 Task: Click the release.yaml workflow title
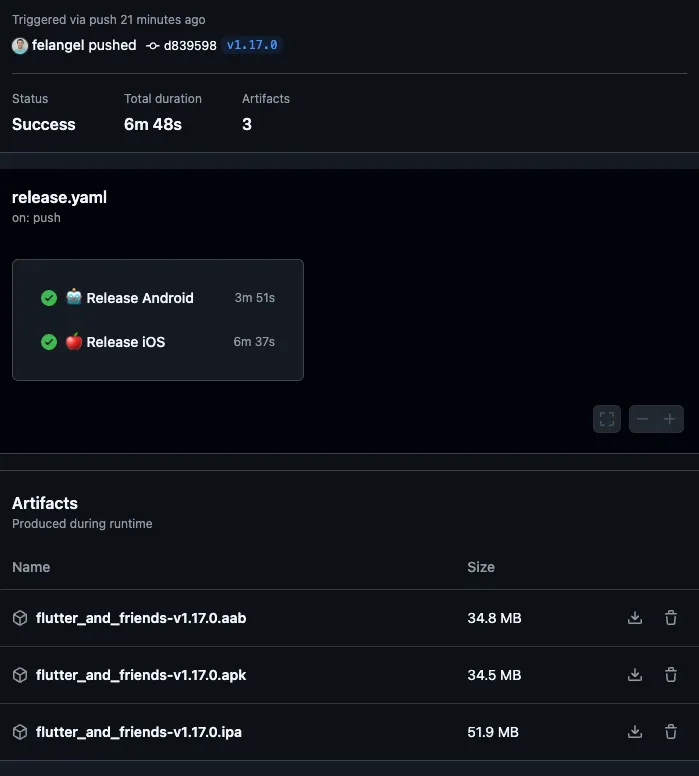(59, 197)
